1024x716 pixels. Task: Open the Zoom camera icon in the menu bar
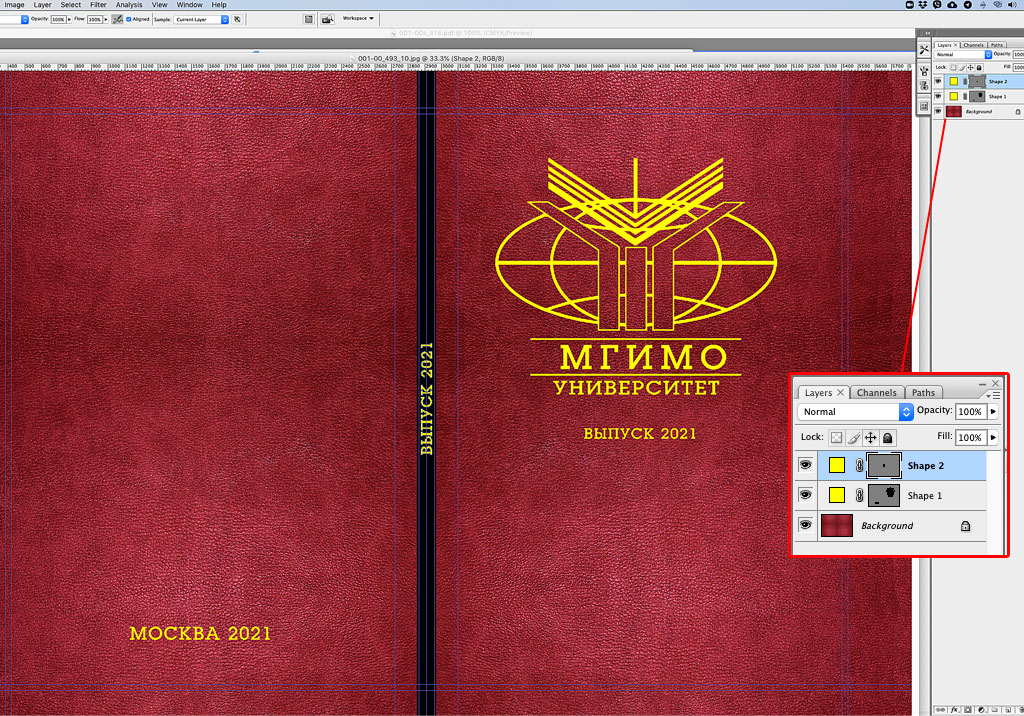[x=910, y=5]
